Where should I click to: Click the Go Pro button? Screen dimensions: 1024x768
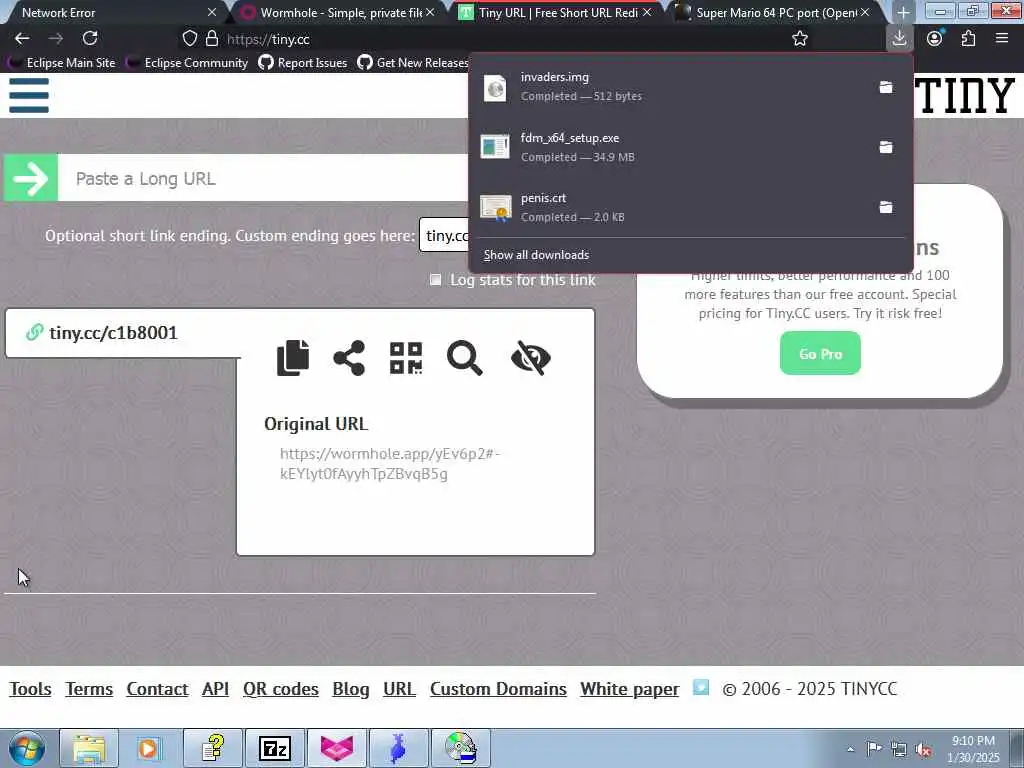(x=820, y=353)
